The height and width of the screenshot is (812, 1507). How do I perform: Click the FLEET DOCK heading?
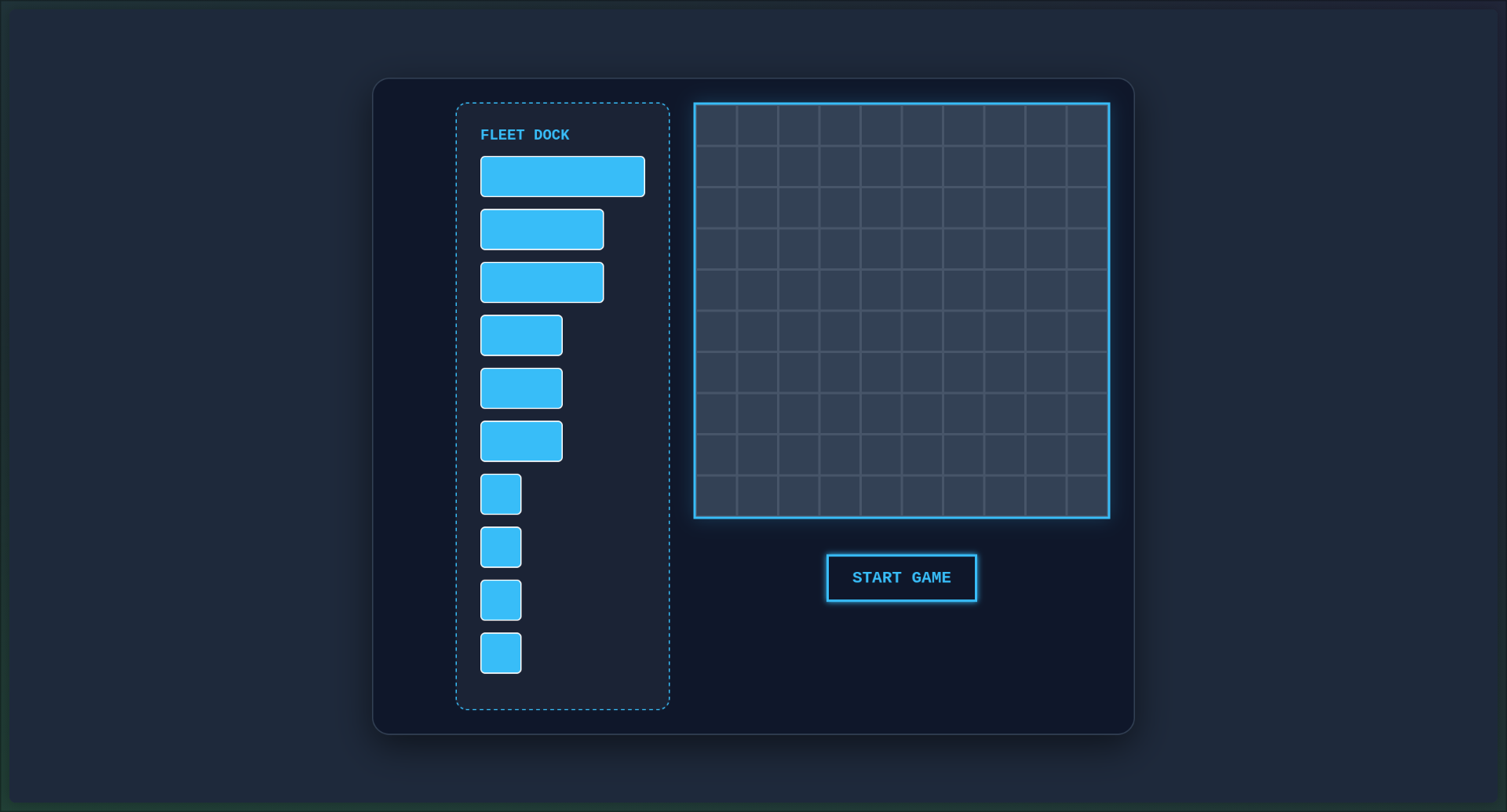pyautogui.click(x=524, y=135)
